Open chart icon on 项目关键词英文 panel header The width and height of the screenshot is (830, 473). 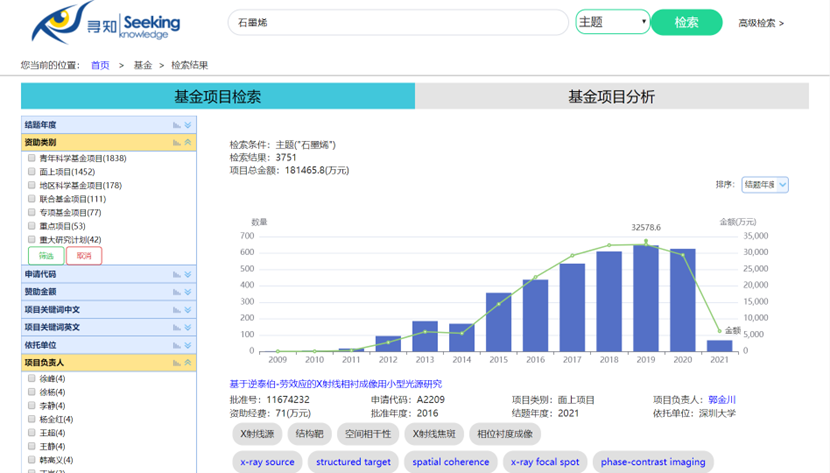tap(177, 327)
